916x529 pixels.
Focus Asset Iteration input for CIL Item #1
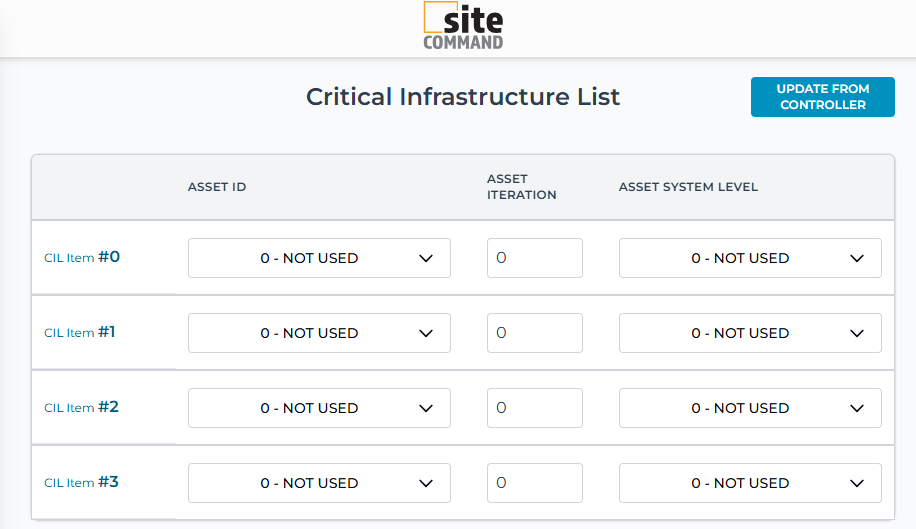[534, 333]
